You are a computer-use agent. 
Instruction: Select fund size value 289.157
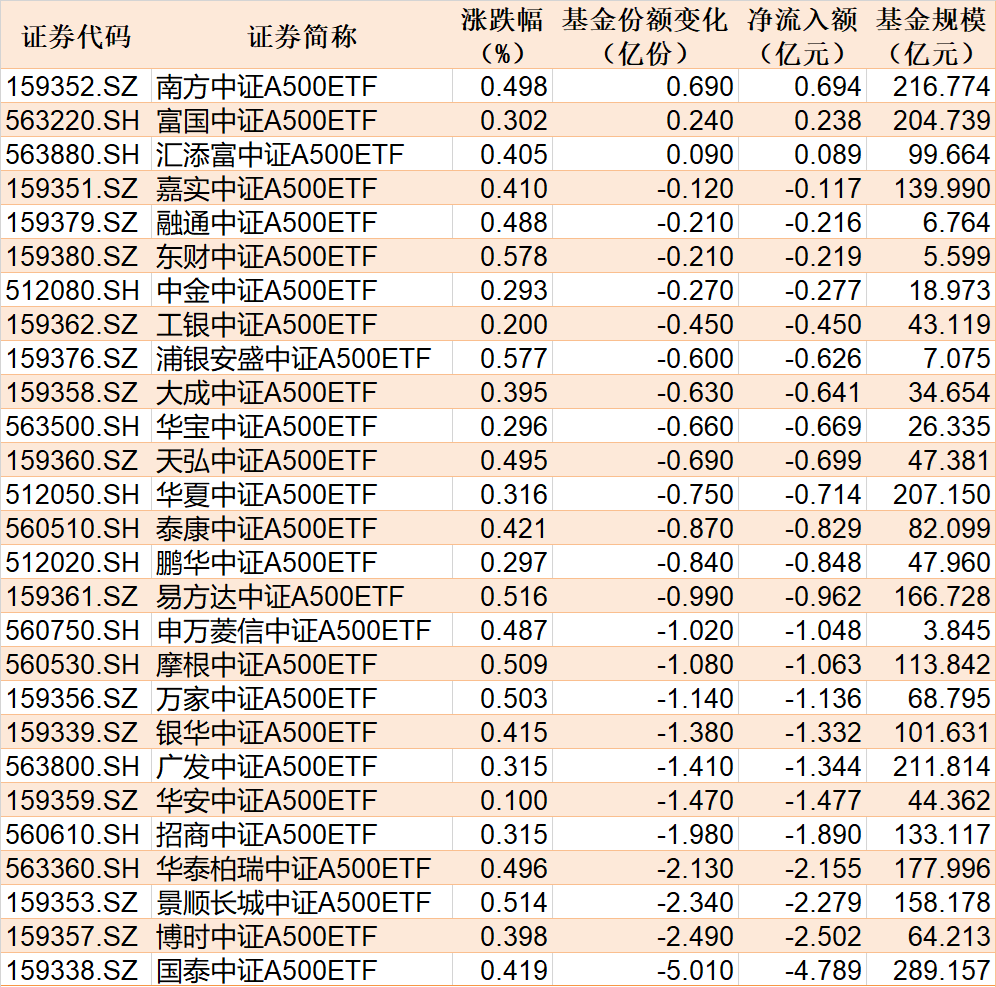(x=931, y=970)
